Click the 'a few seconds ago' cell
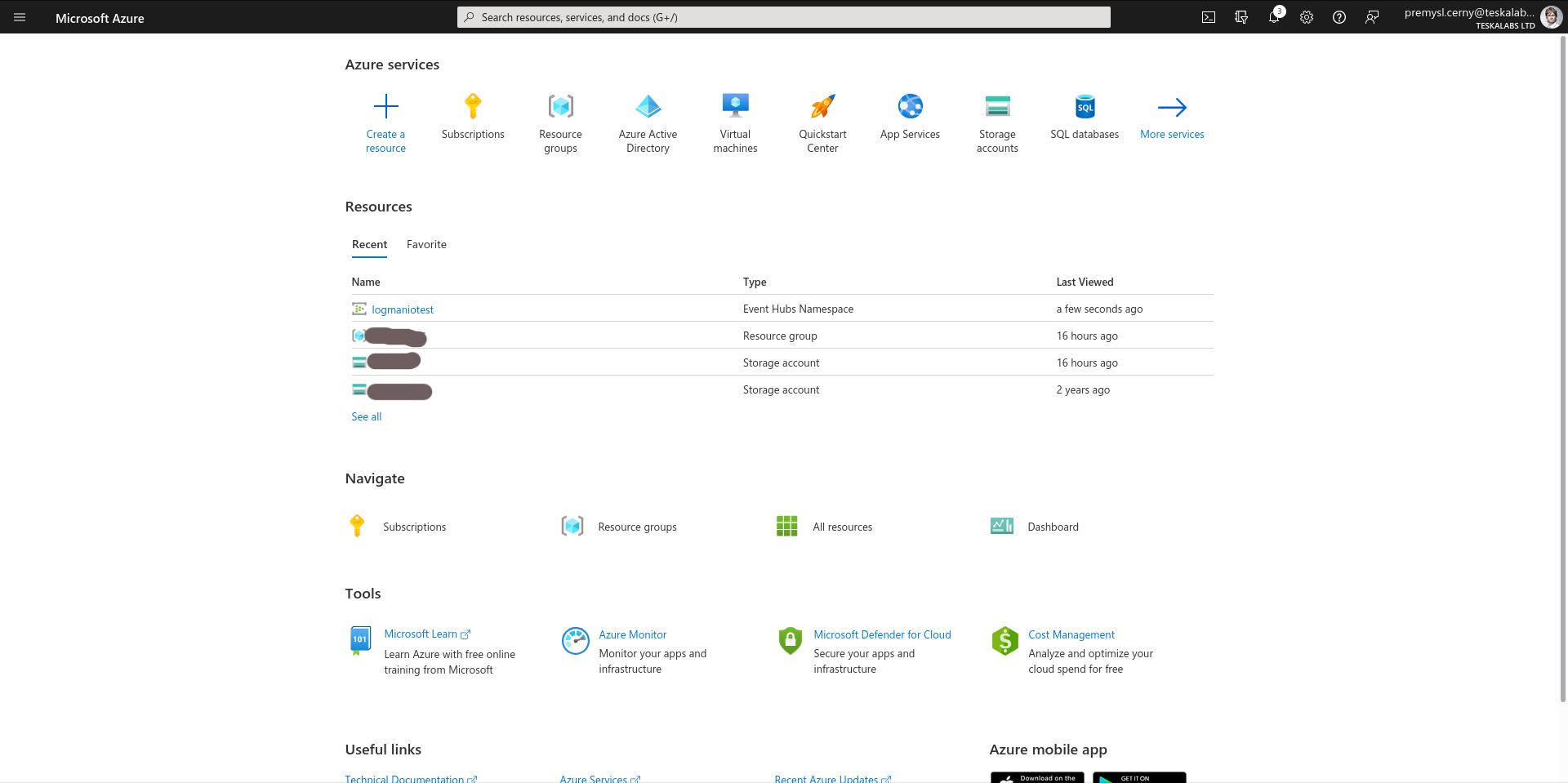The width and height of the screenshot is (1568, 783). pyautogui.click(x=1099, y=309)
